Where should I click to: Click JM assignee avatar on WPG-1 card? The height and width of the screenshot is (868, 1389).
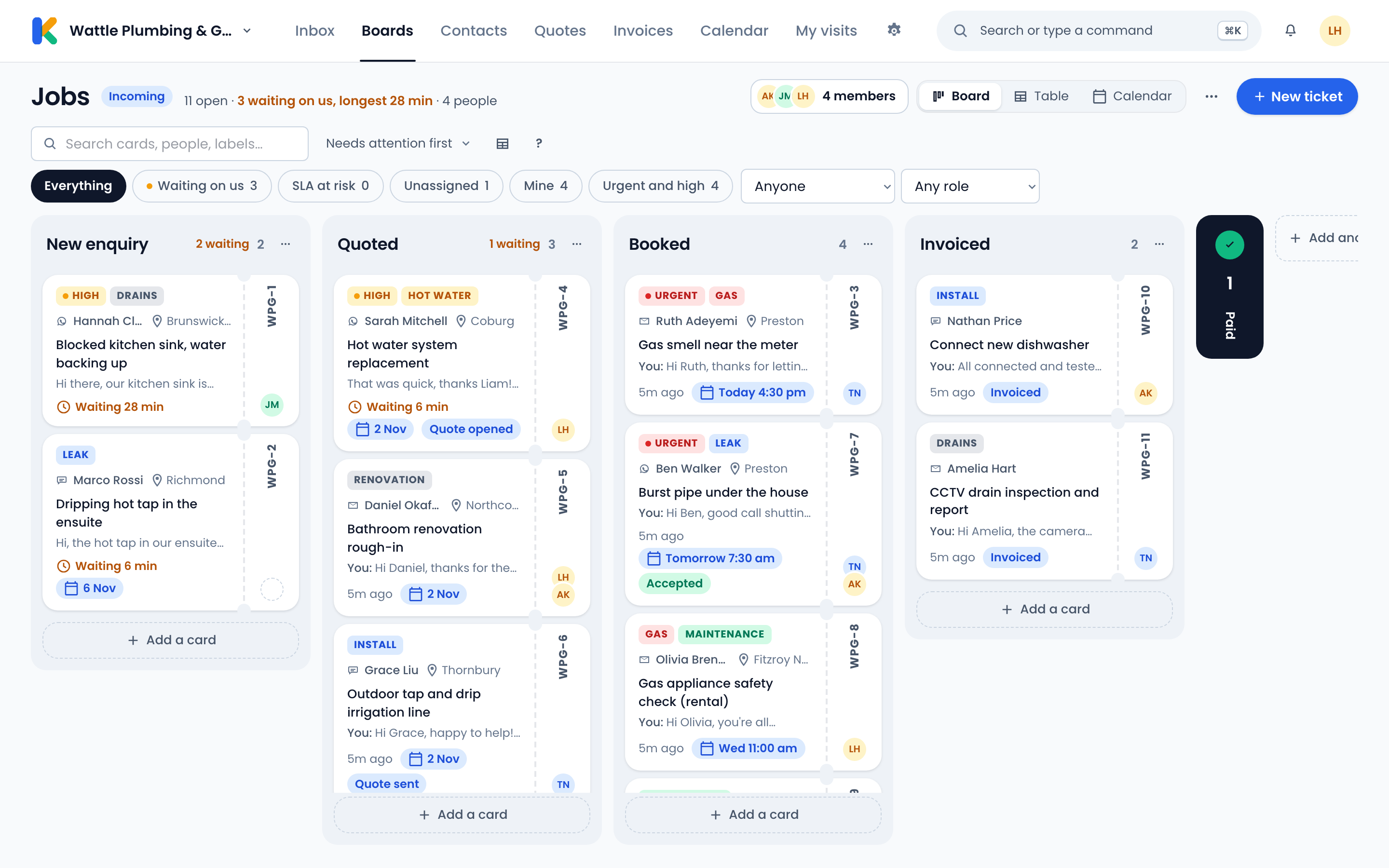pyautogui.click(x=272, y=405)
